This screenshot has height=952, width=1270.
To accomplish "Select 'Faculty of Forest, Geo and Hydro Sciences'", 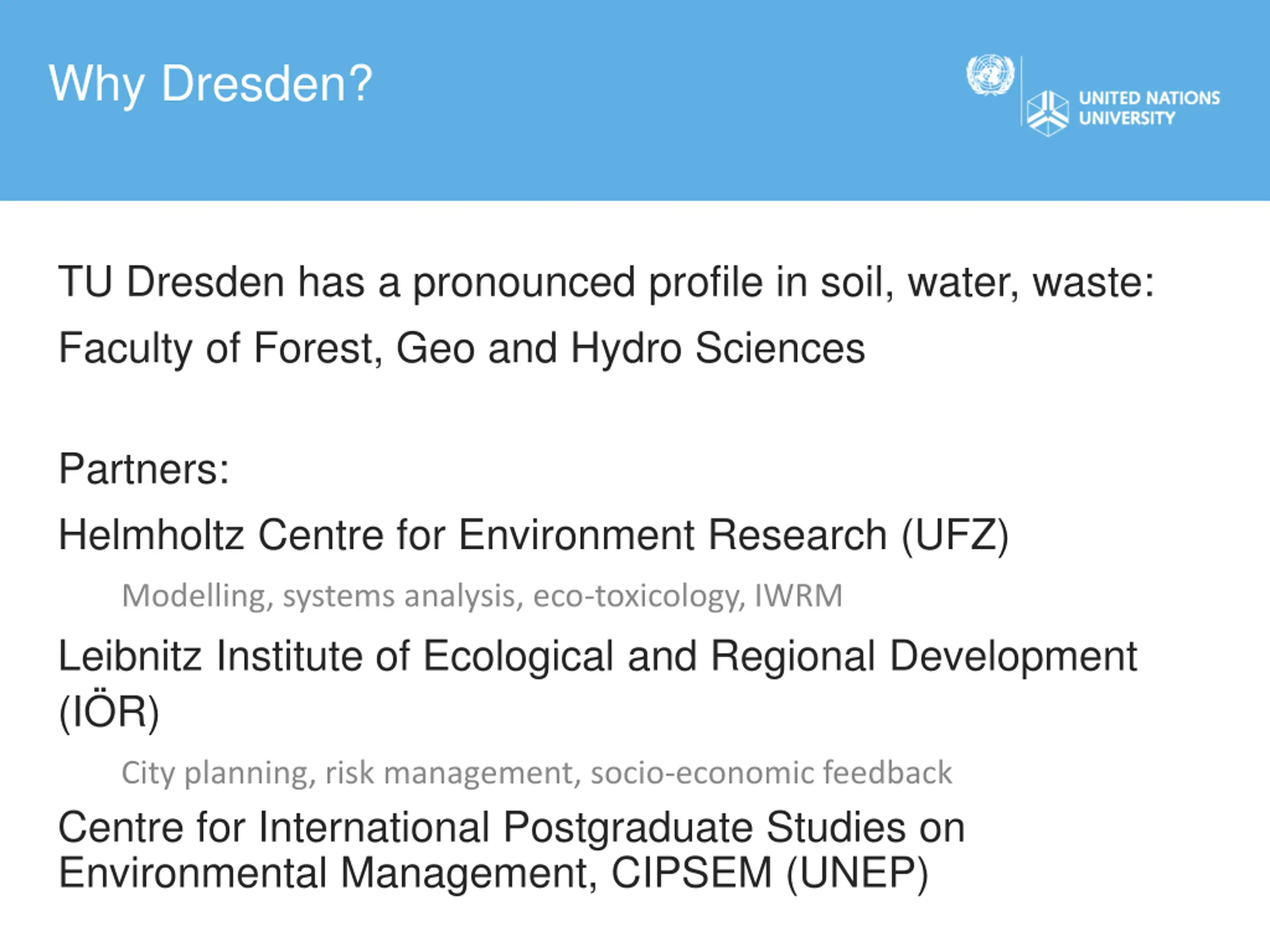I will pyautogui.click(x=461, y=348).
